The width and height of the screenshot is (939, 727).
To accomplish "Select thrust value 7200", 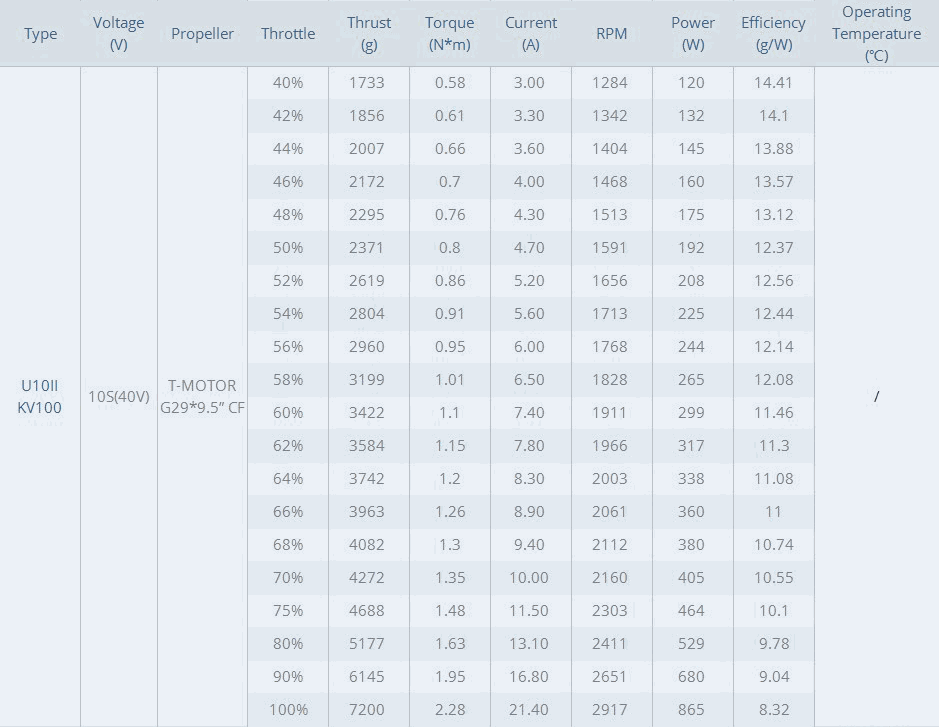I will [367, 710].
